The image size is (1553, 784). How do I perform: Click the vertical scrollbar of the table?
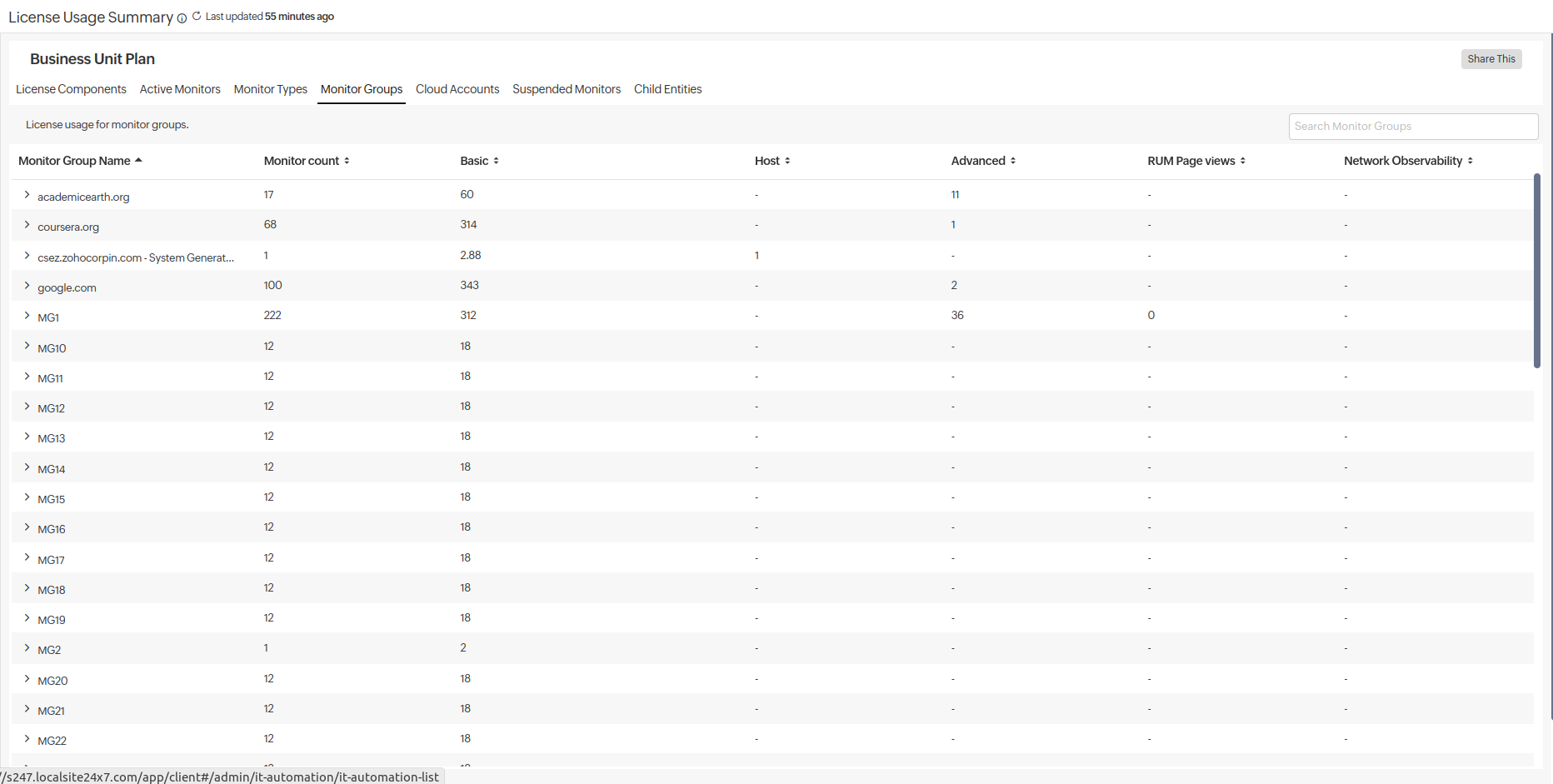1537,271
